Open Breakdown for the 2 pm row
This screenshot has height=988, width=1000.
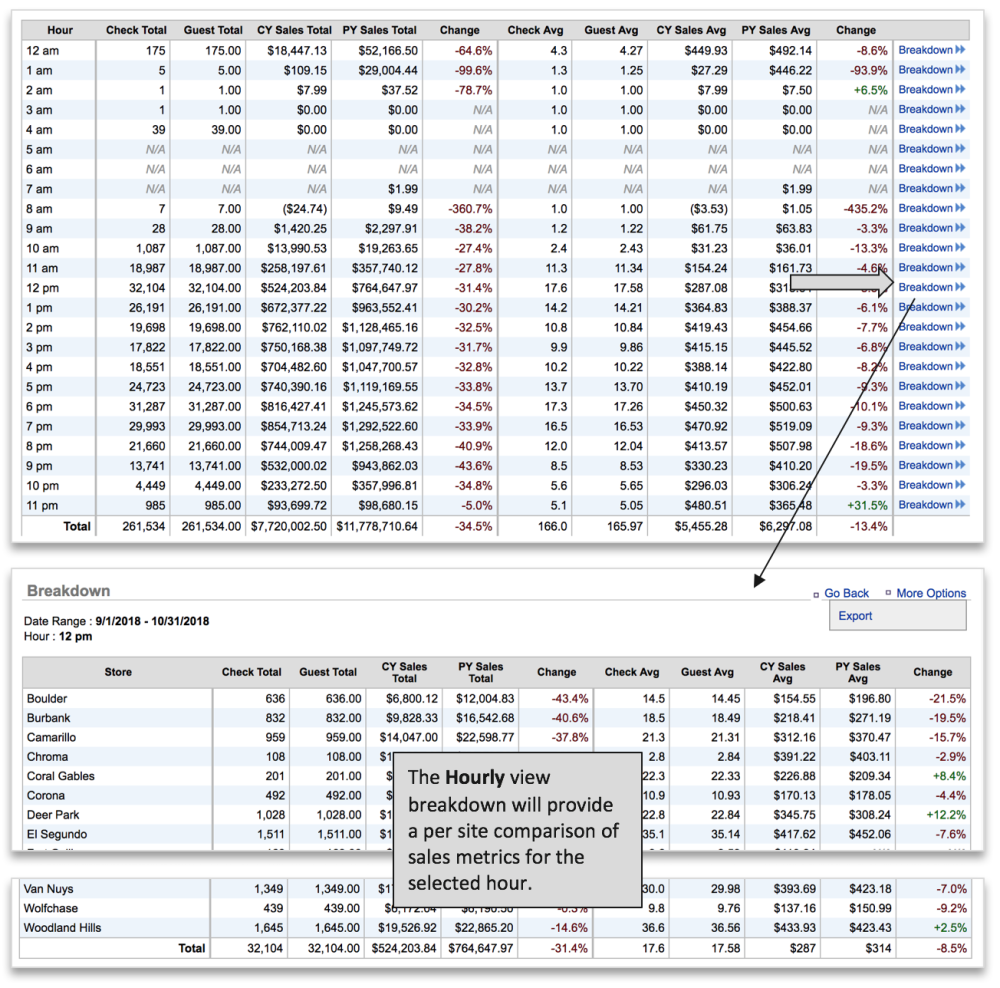931,327
